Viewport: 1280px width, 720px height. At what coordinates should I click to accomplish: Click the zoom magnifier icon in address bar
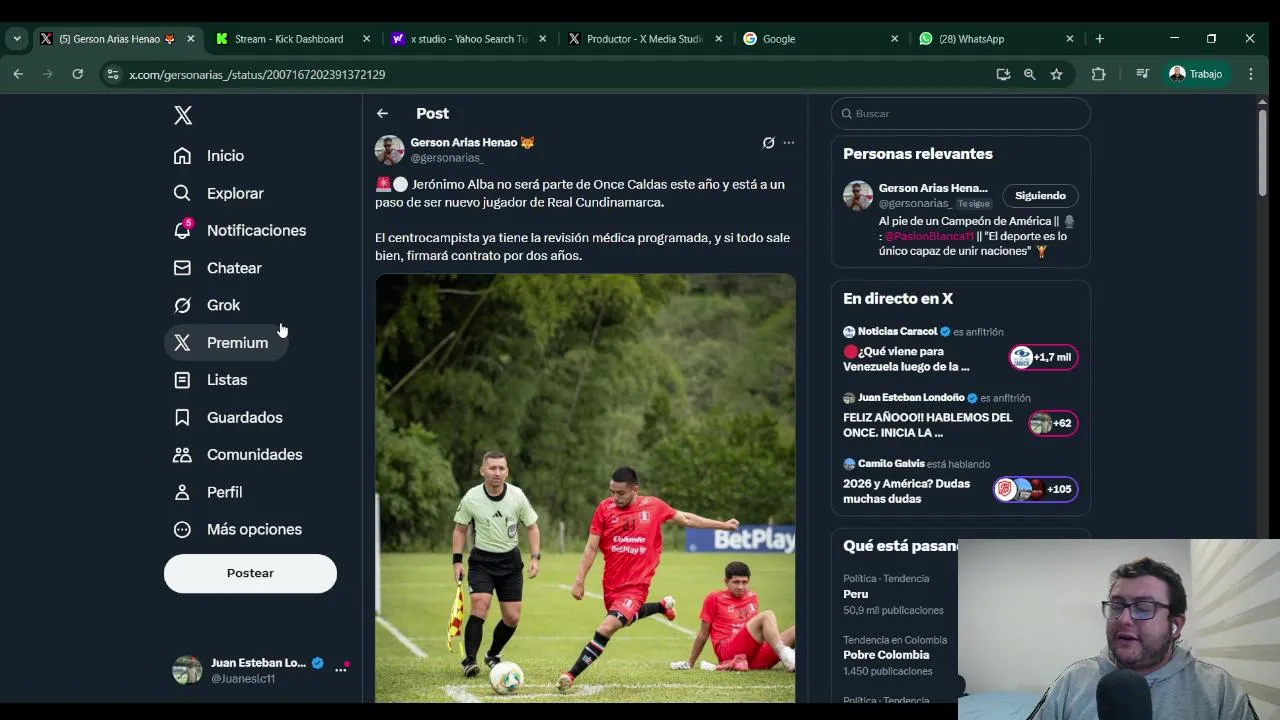(1029, 74)
